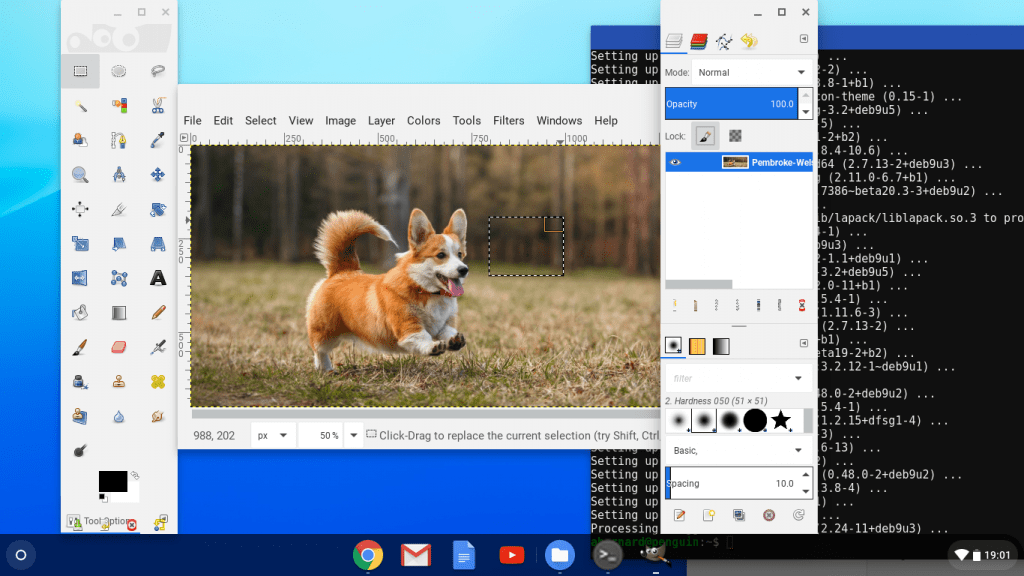This screenshot has height=576, width=1024.
Task: Click the Color Picker eyedropper tool
Action: pyautogui.click(x=157, y=140)
